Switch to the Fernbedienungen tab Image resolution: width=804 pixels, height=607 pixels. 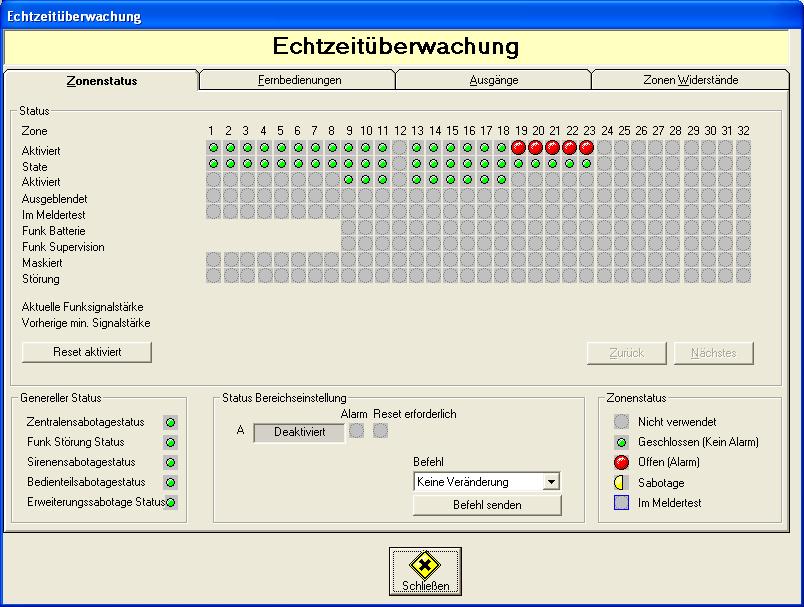coord(297,80)
